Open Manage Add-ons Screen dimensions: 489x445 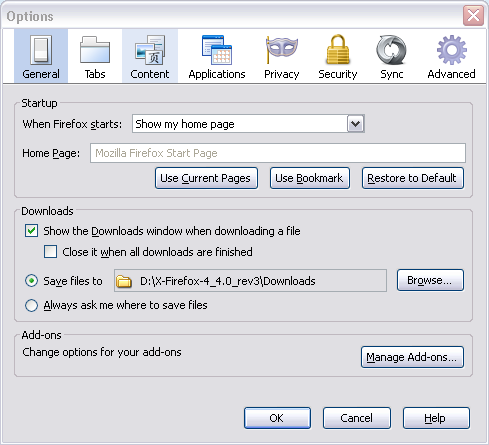click(x=412, y=357)
